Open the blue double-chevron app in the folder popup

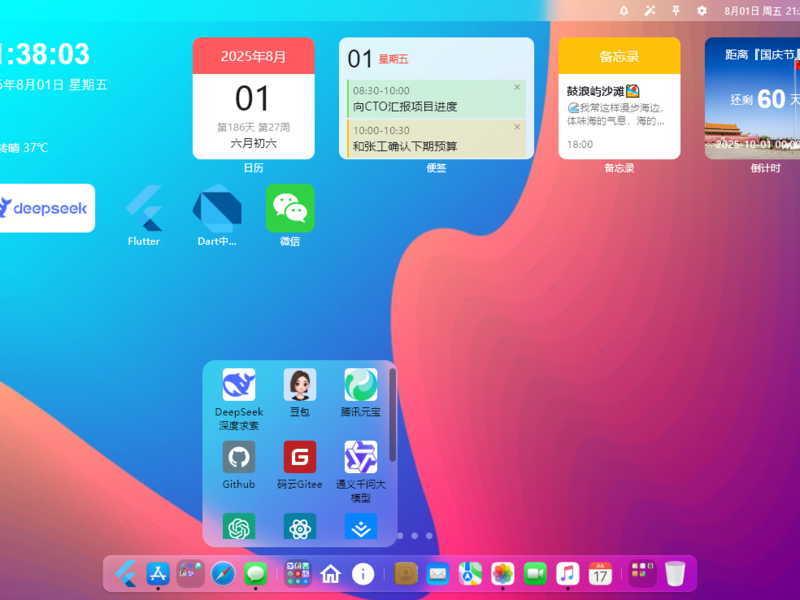point(361,527)
